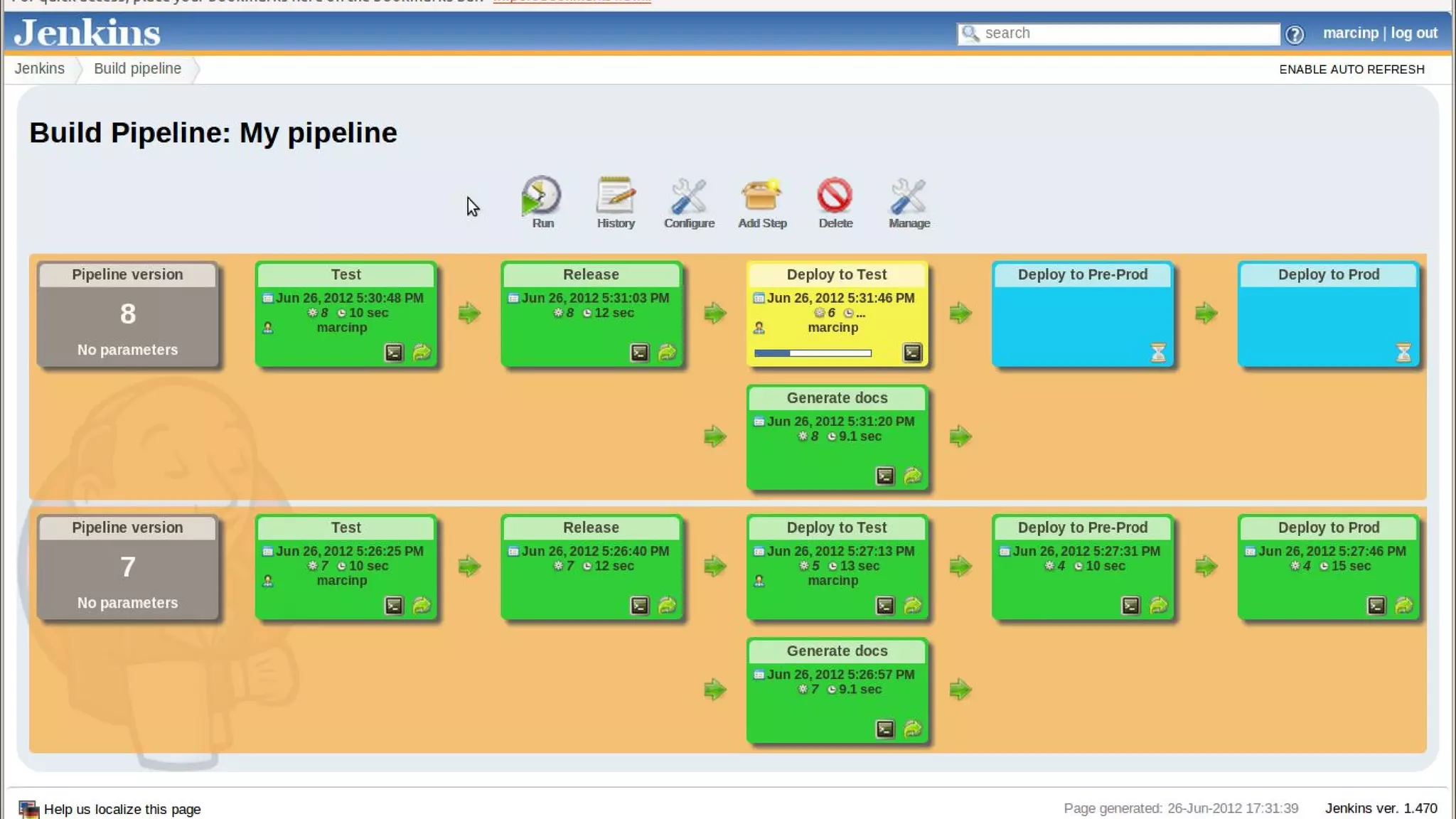Open blue Deploy to Prod job header

(1328, 274)
